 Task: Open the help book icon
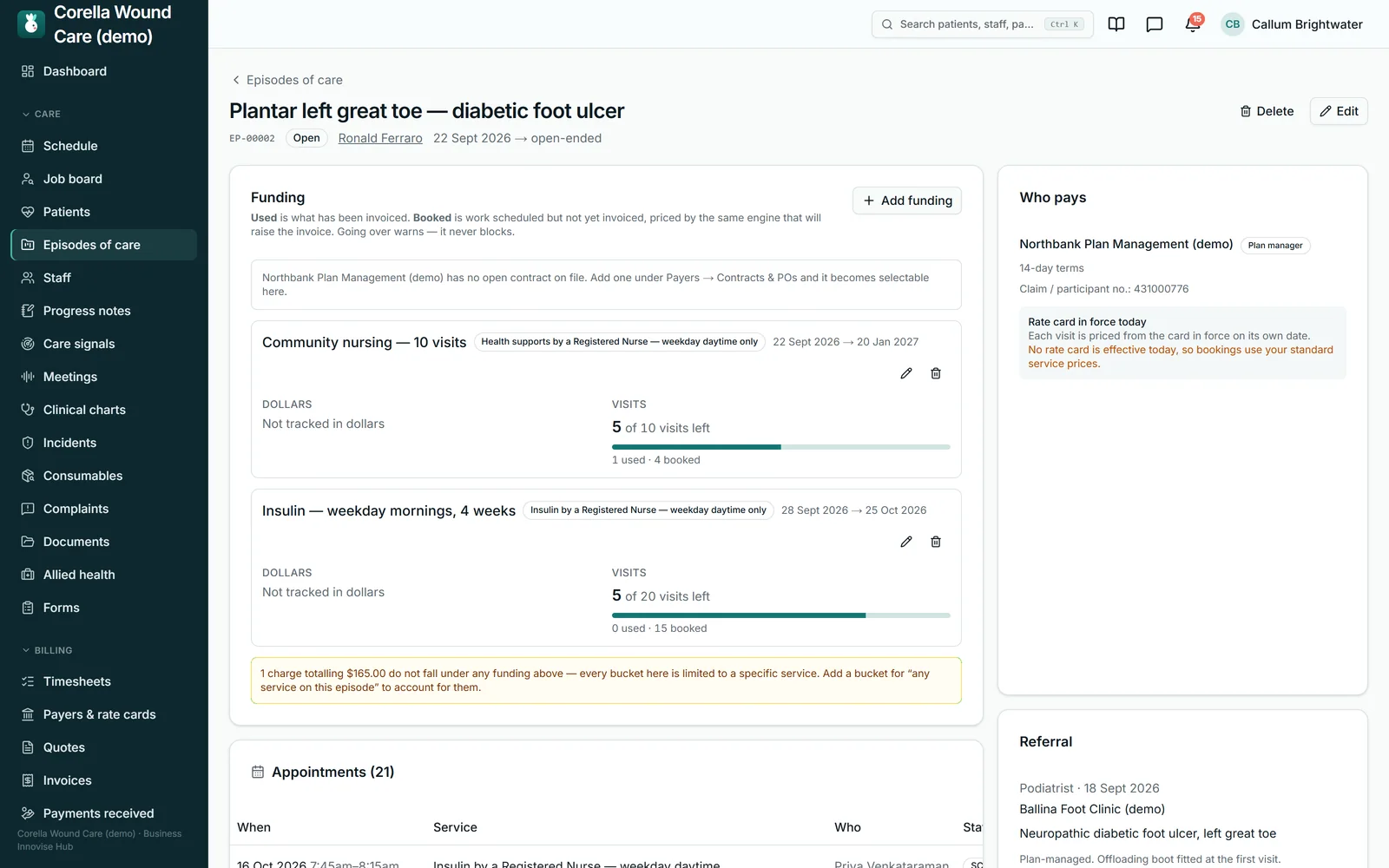1116,24
